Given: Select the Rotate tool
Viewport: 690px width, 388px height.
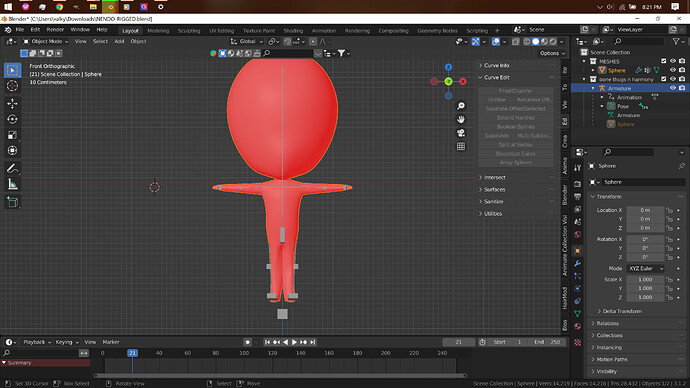Looking at the screenshot, I should pyautogui.click(x=12, y=119).
